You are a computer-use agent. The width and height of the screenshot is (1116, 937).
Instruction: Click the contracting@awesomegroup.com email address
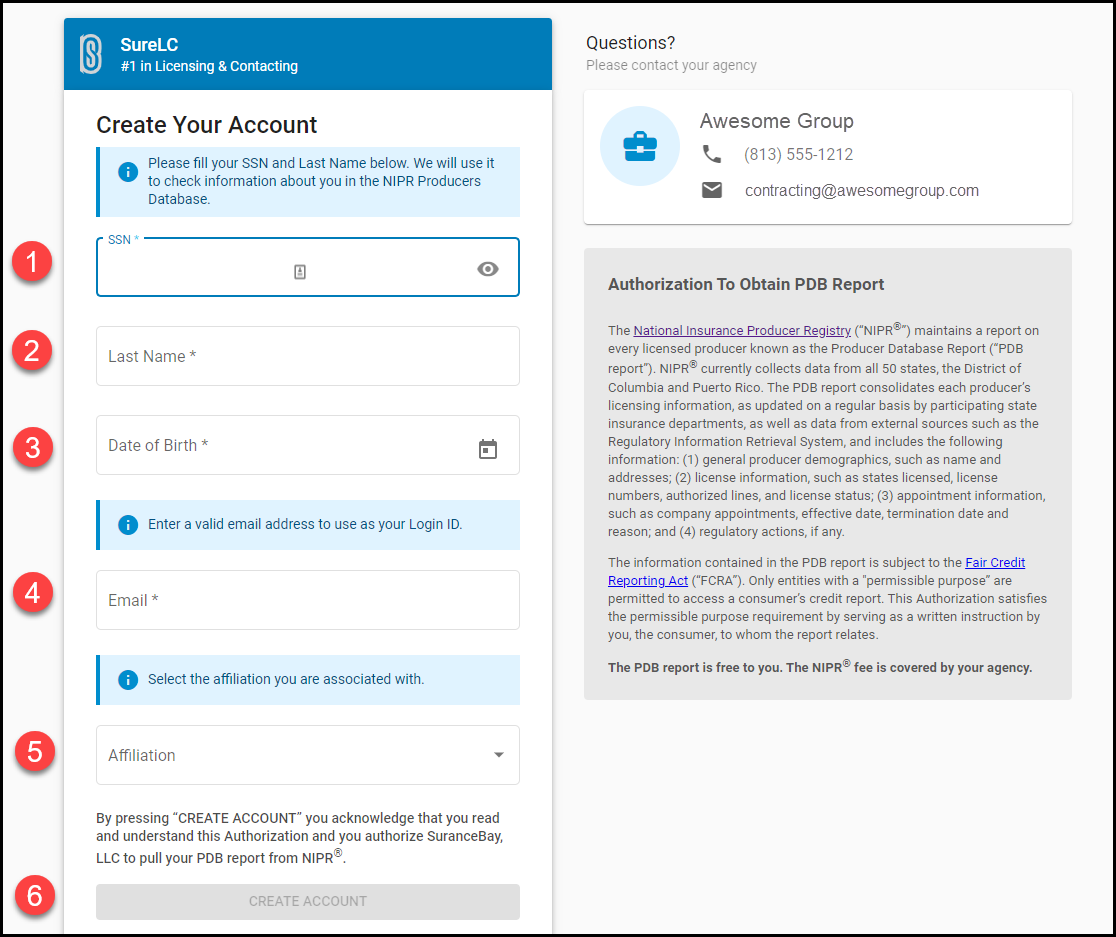click(862, 191)
